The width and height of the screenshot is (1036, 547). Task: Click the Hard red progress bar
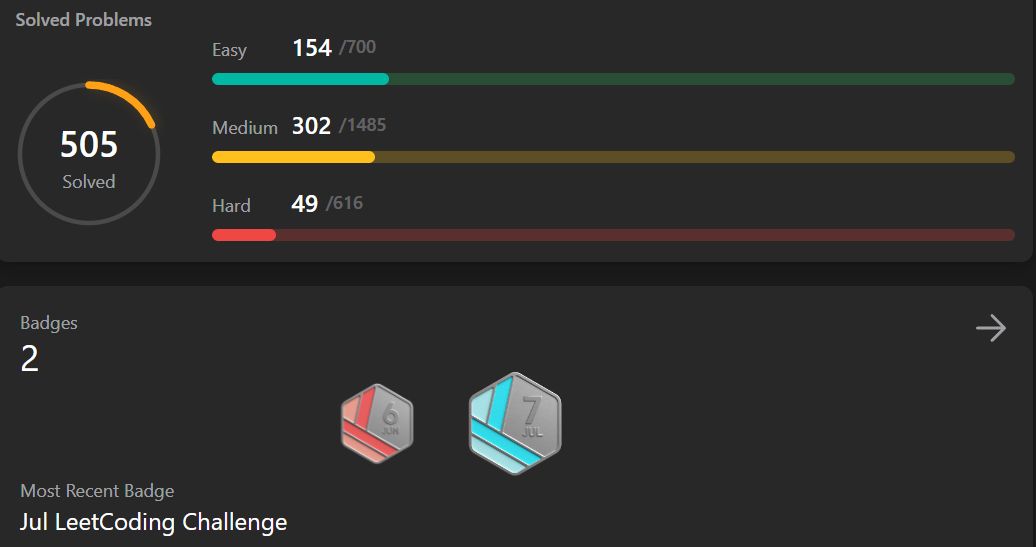(x=613, y=235)
